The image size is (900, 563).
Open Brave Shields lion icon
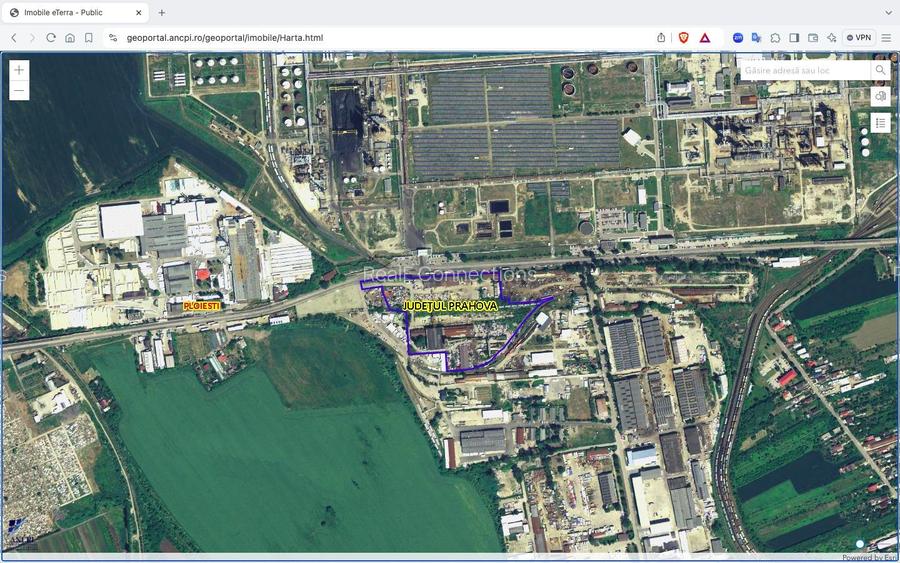coord(684,38)
